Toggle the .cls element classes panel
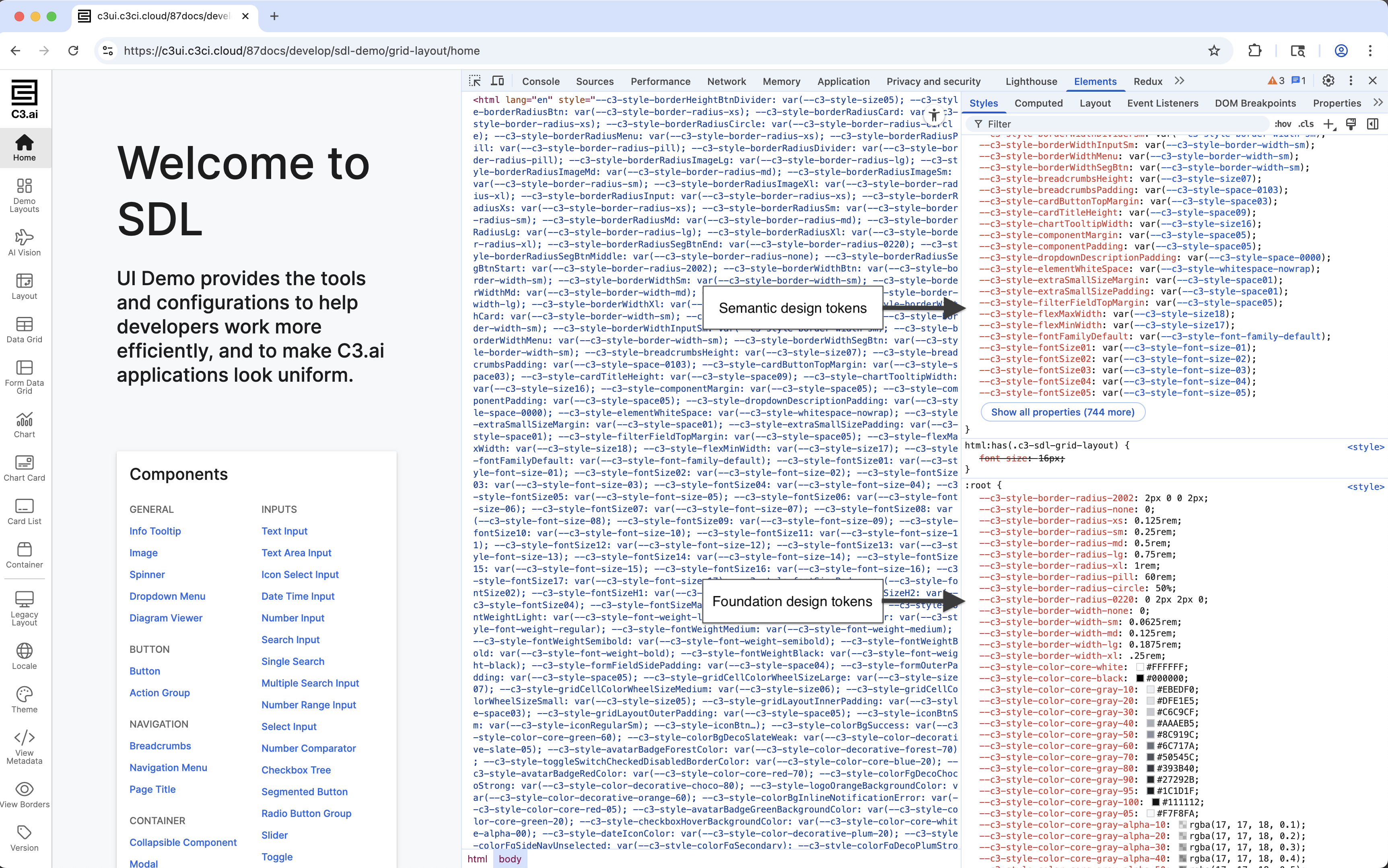1388x868 pixels. pyautogui.click(x=1306, y=124)
